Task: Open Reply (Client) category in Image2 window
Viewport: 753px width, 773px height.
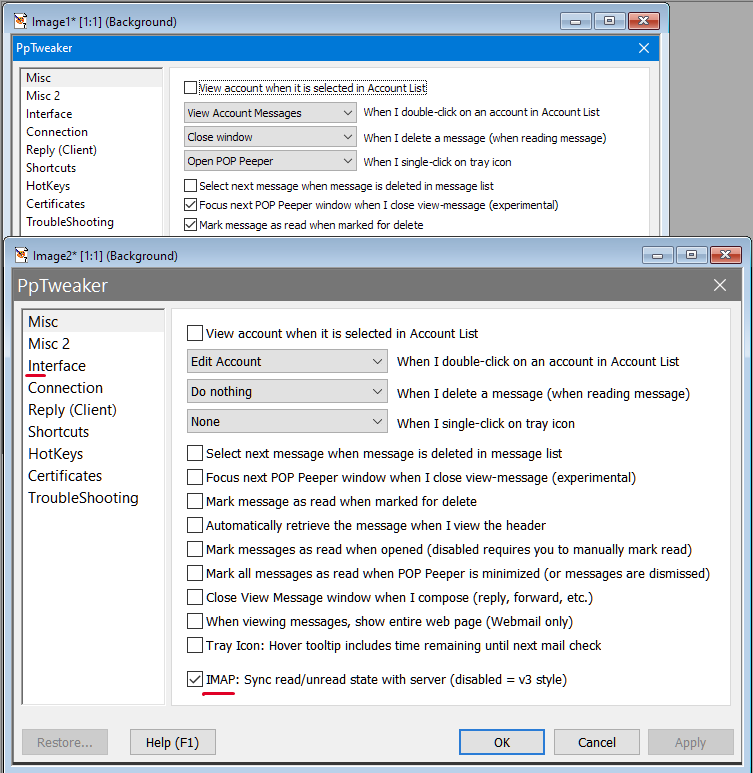Action: (93, 410)
